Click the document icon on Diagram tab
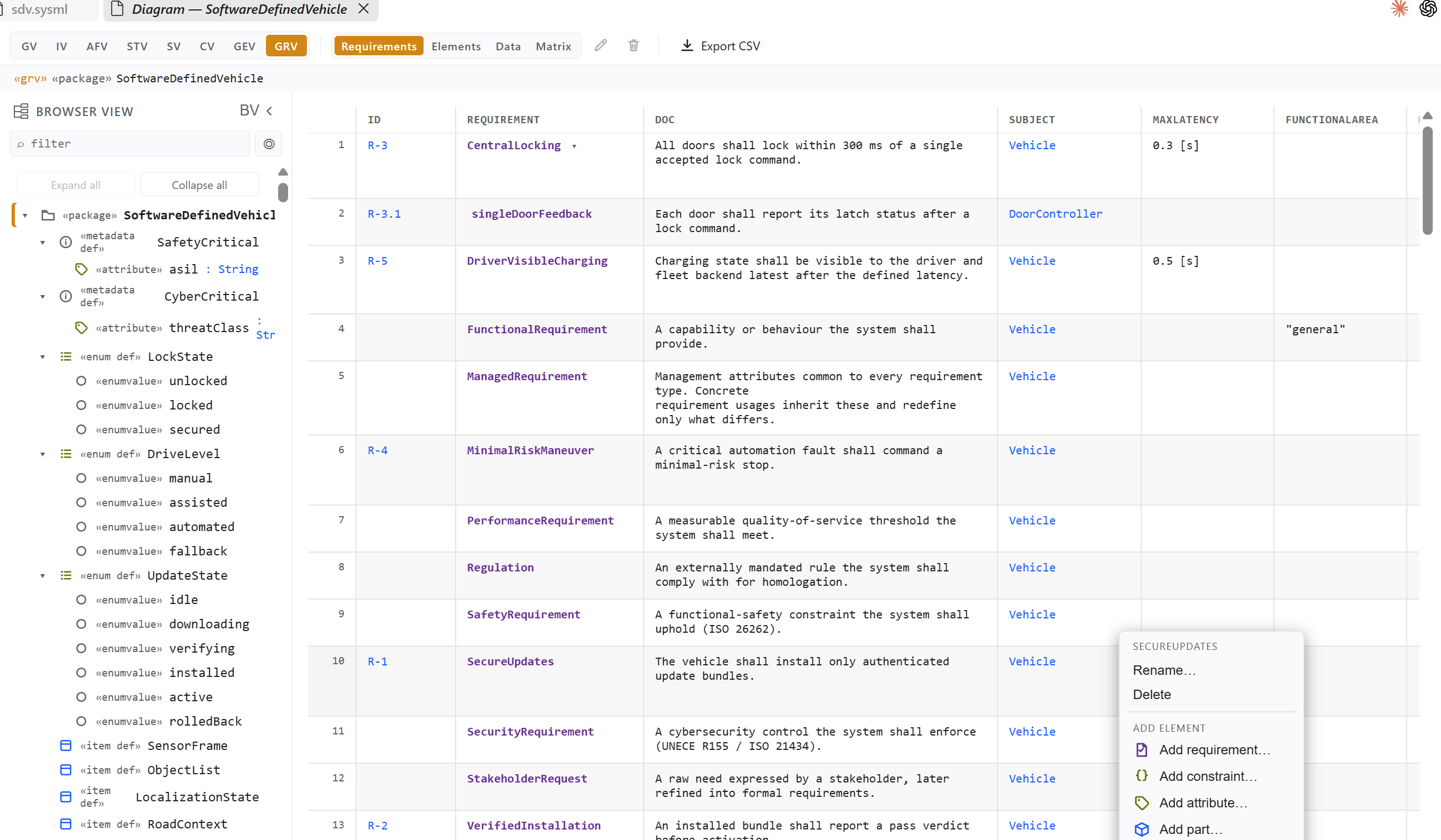Image resolution: width=1441 pixels, height=840 pixels. [x=117, y=9]
